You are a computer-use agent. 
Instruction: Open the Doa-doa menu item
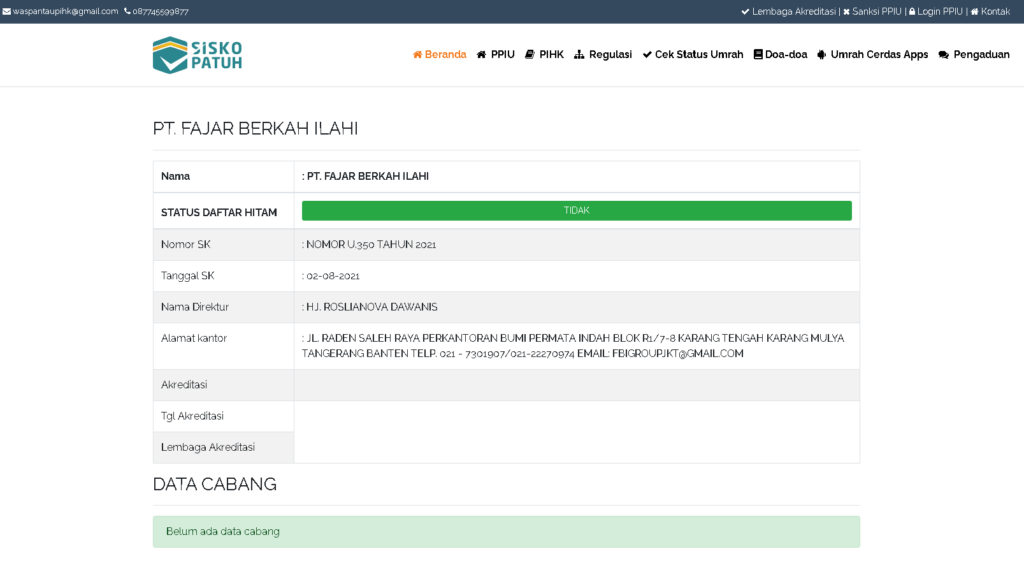(x=786, y=55)
